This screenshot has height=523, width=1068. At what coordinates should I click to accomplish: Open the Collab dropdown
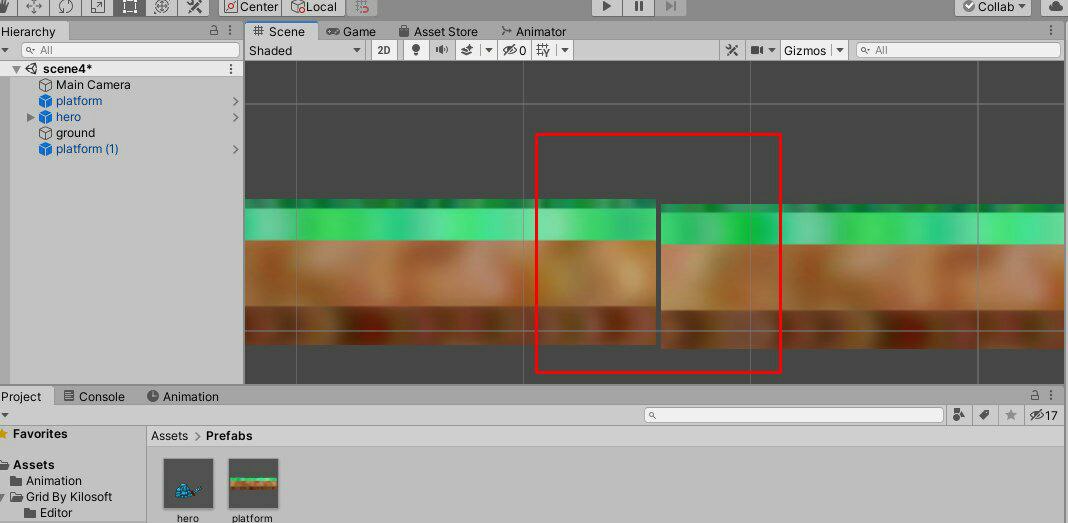[995, 7]
